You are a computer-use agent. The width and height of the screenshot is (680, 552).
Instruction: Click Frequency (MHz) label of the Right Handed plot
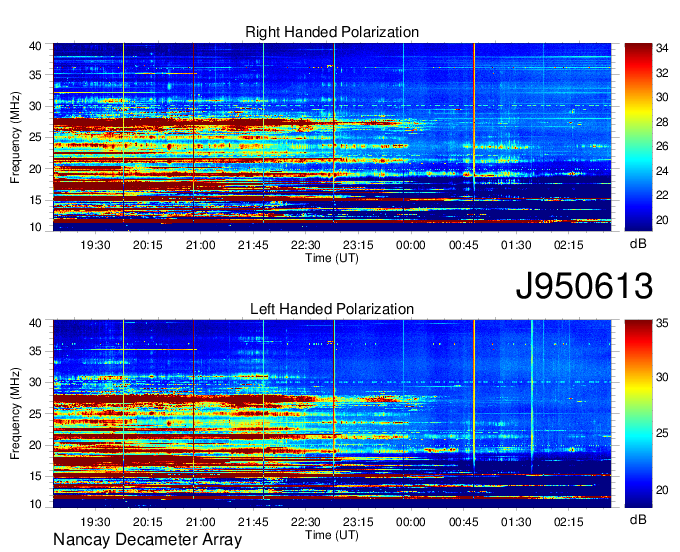(15, 137)
